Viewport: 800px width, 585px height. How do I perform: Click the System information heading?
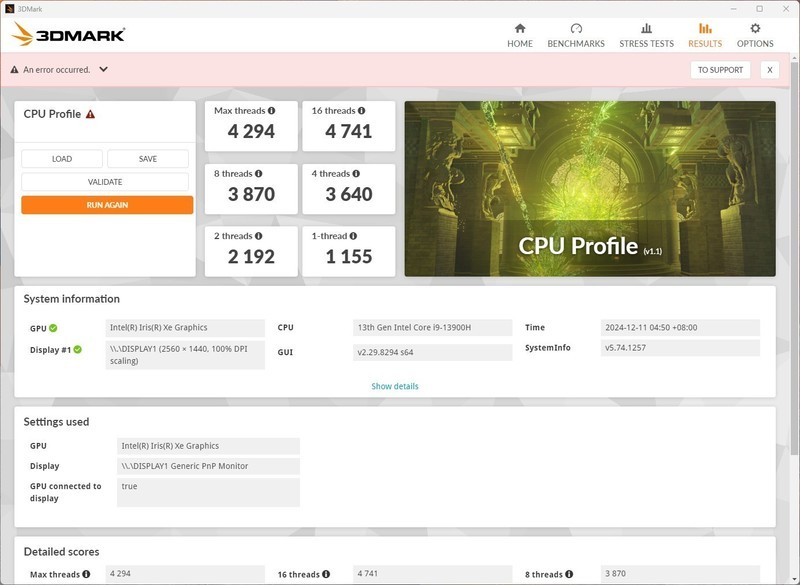(71, 299)
